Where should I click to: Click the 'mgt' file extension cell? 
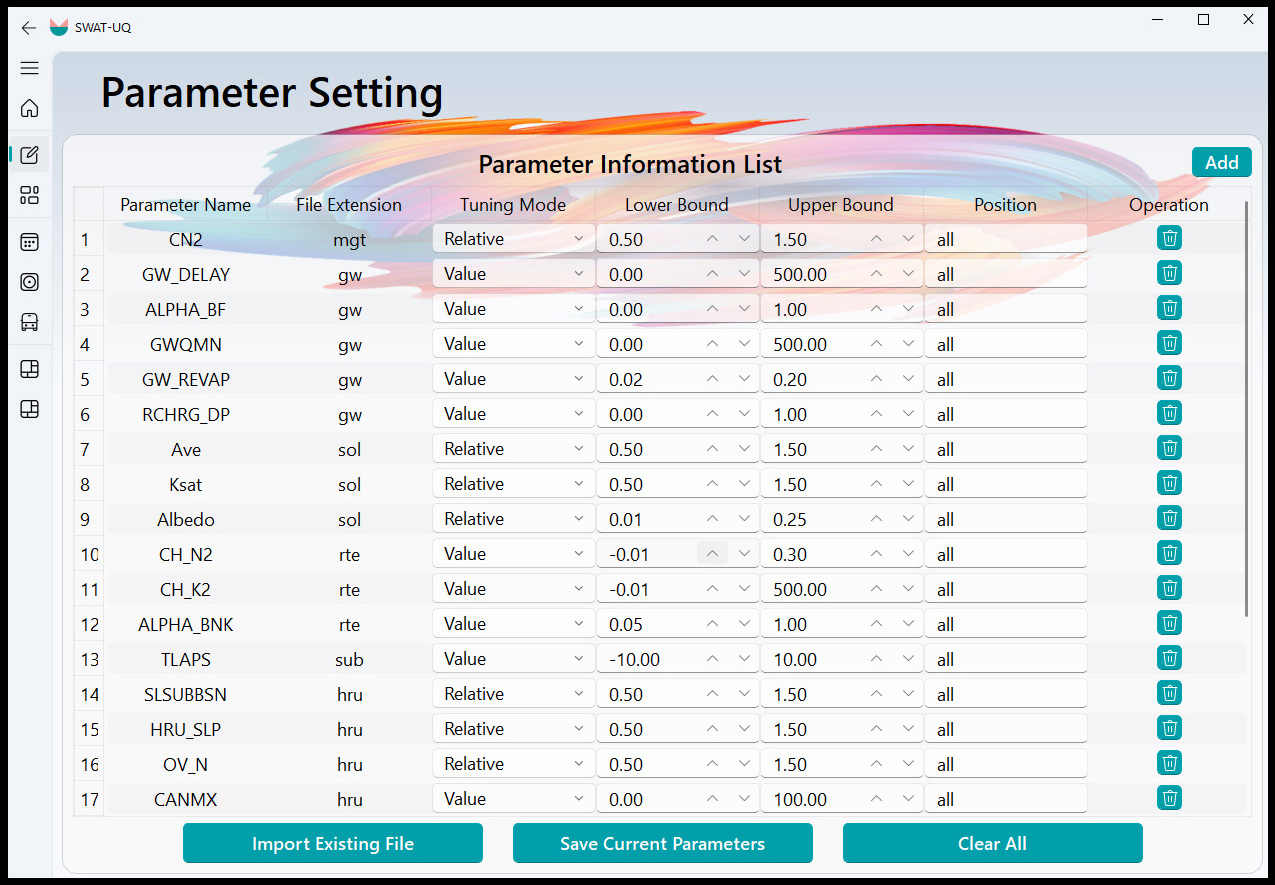(x=349, y=239)
